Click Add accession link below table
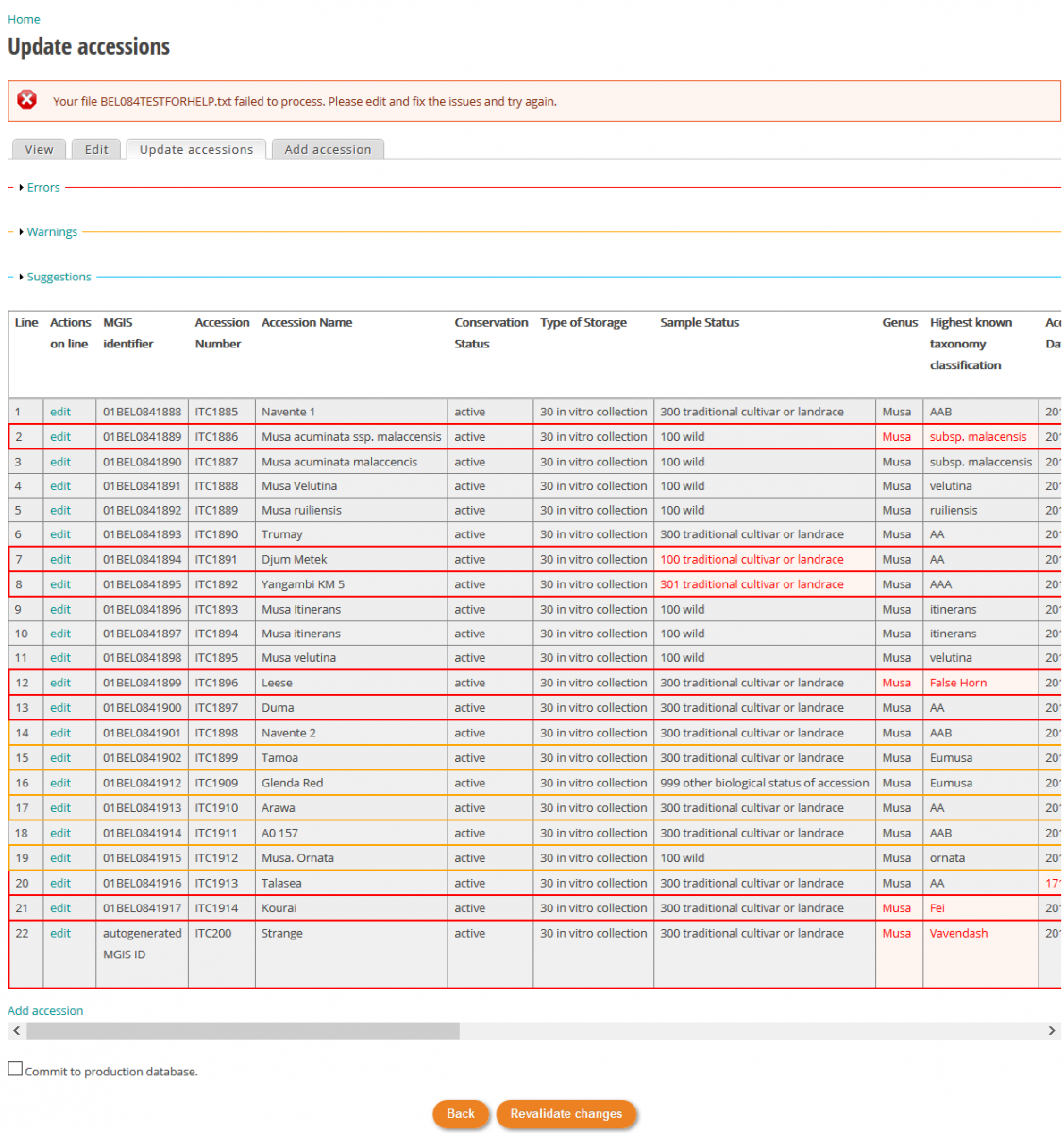 pos(45,1011)
